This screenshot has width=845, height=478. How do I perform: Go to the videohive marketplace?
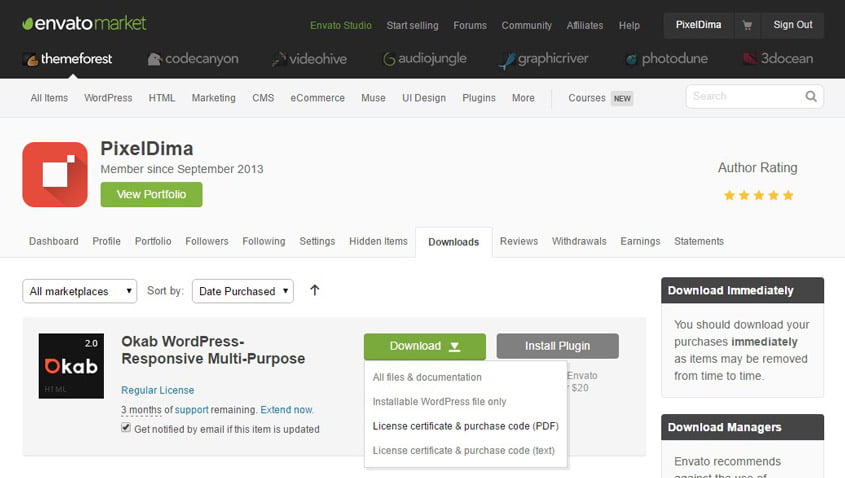click(309, 59)
